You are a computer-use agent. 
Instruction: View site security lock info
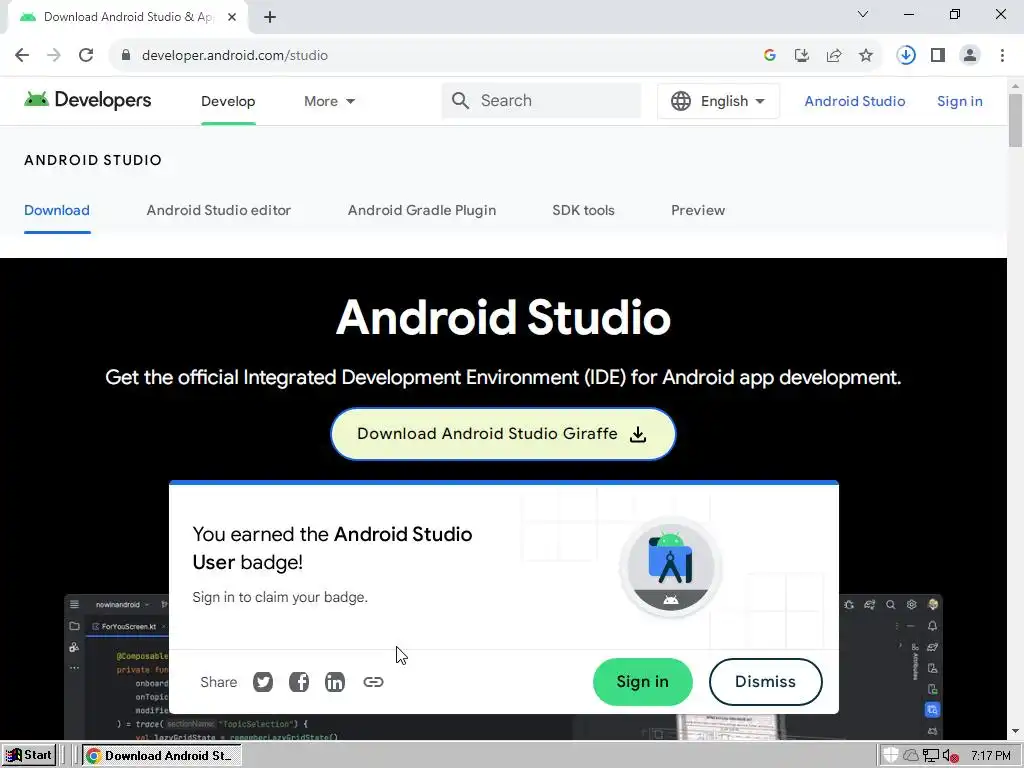pyautogui.click(x=126, y=56)
